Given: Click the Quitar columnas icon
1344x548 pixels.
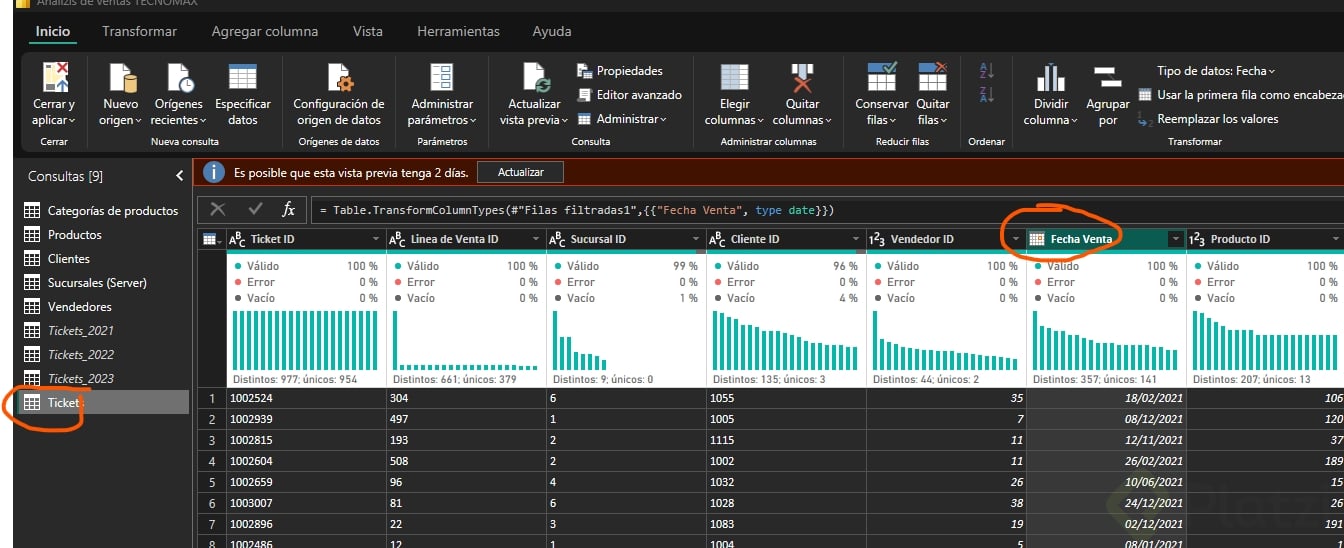Looking at the screenshot, I should pyautogui.click(x=802, y=78).
